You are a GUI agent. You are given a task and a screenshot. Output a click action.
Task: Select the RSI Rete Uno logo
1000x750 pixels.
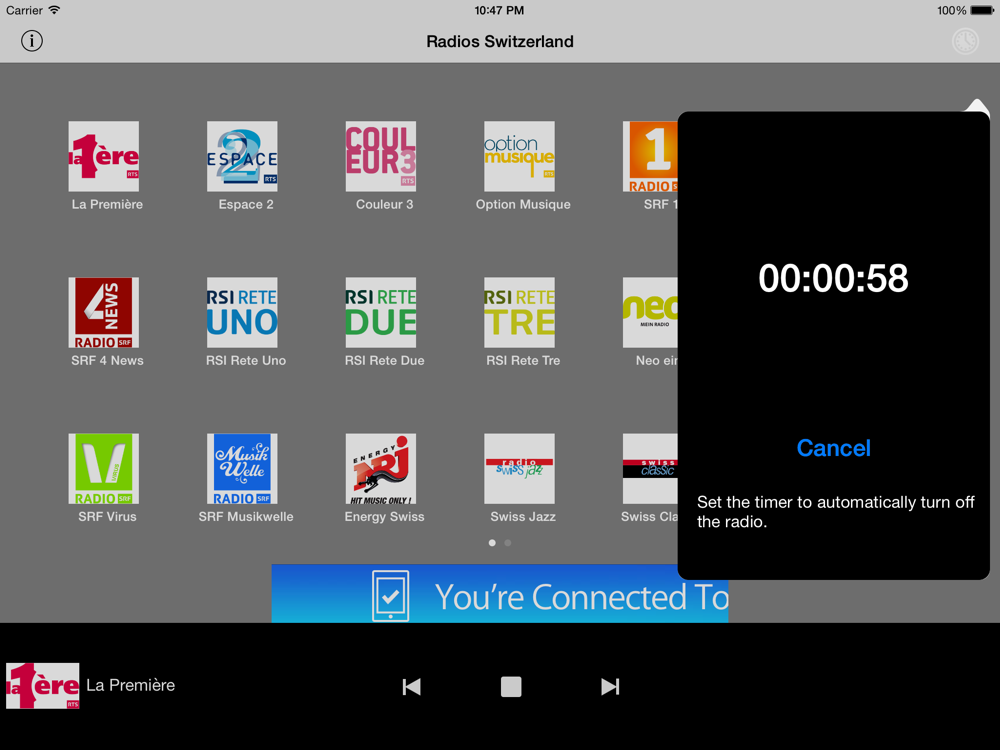[x=242, y=312]
